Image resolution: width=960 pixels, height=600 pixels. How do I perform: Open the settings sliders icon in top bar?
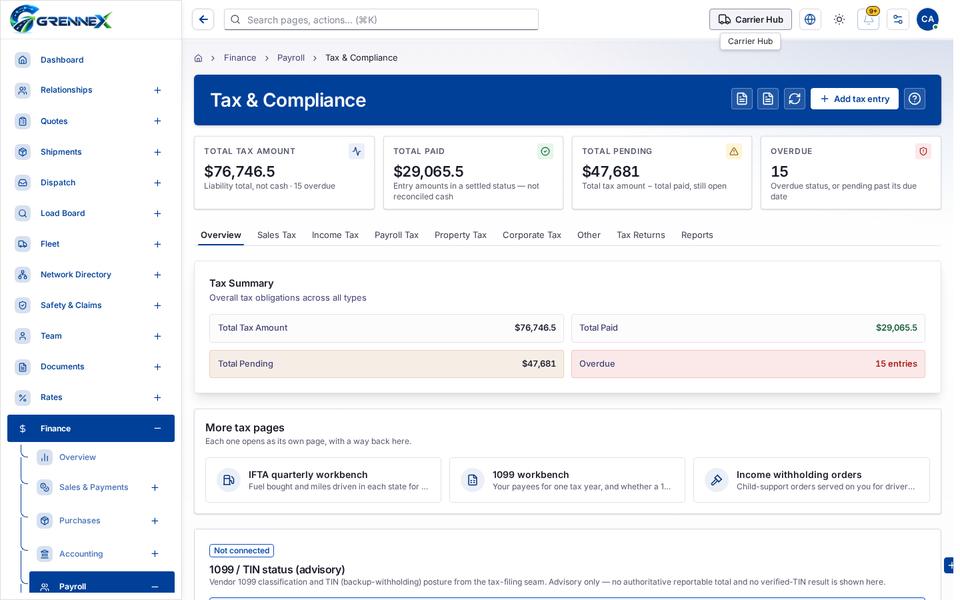pyautogui.click(x=898, y=20)
